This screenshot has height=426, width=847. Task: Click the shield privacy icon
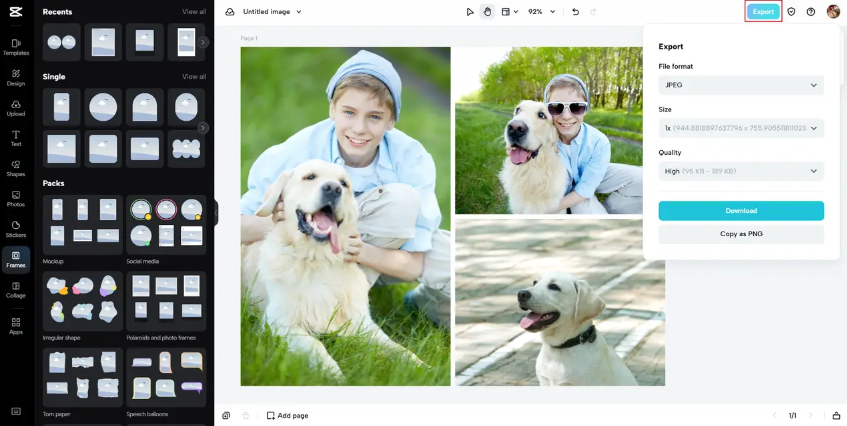pyautogui.click(x=791, y=12)
